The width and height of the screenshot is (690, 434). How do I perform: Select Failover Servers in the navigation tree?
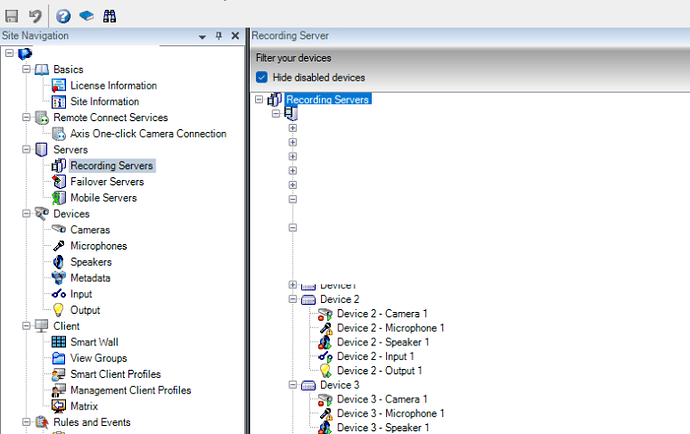[106, 182]
